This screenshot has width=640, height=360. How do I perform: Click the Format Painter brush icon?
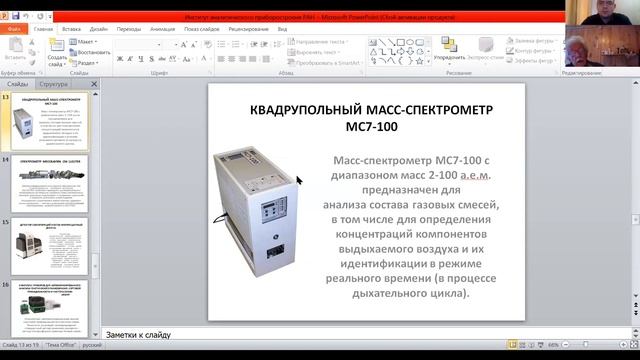coord(32,63)
